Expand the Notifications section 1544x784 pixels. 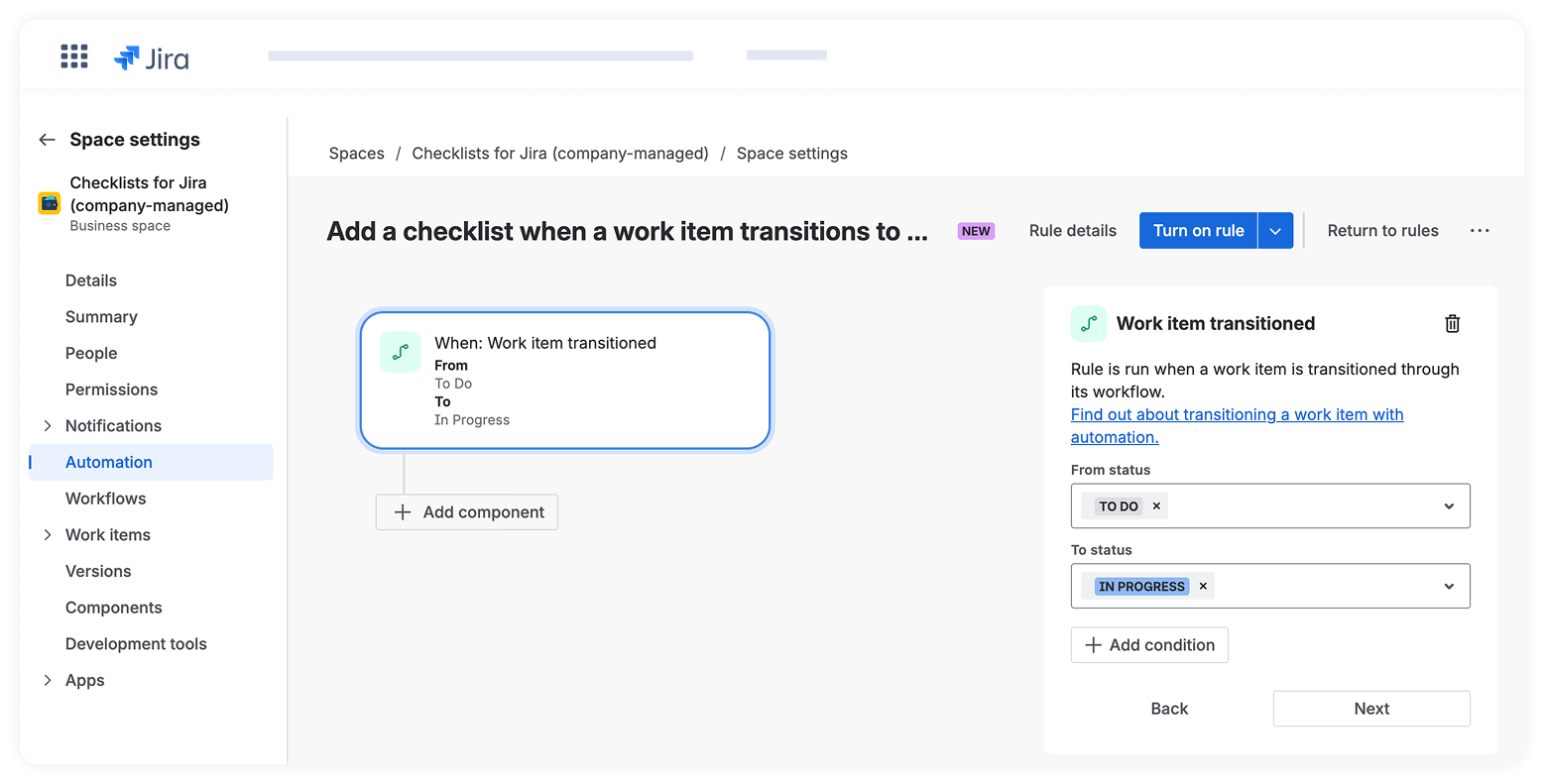(x=47, y=426)
